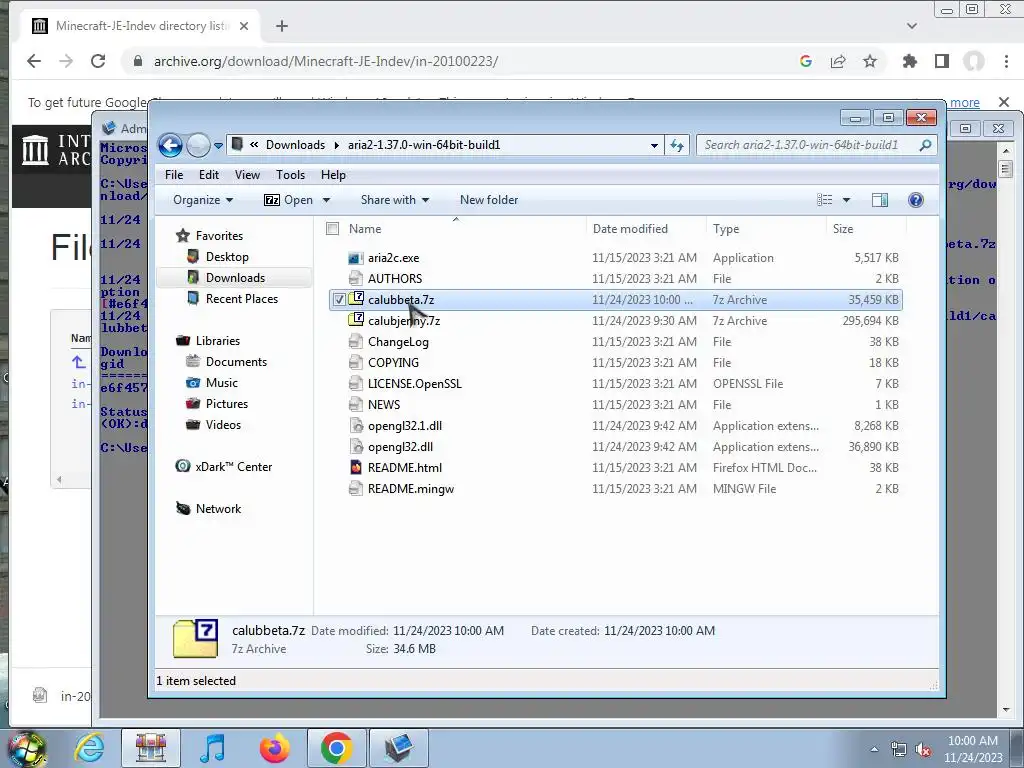Open the Share with dropdown
1024x768 pixels.
[x=394, y=200]
